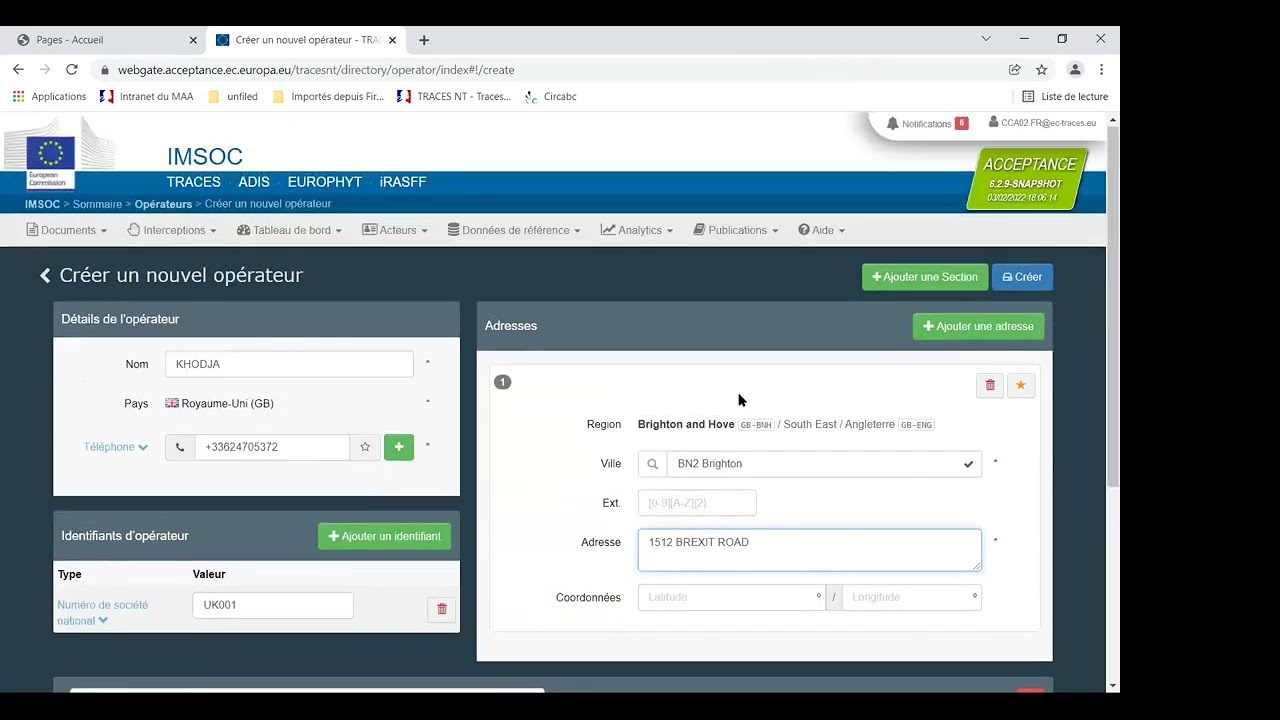The height and width of the screenshot is (720, 1280).
Task: Click the blue Créer button
Action: 1022,277
